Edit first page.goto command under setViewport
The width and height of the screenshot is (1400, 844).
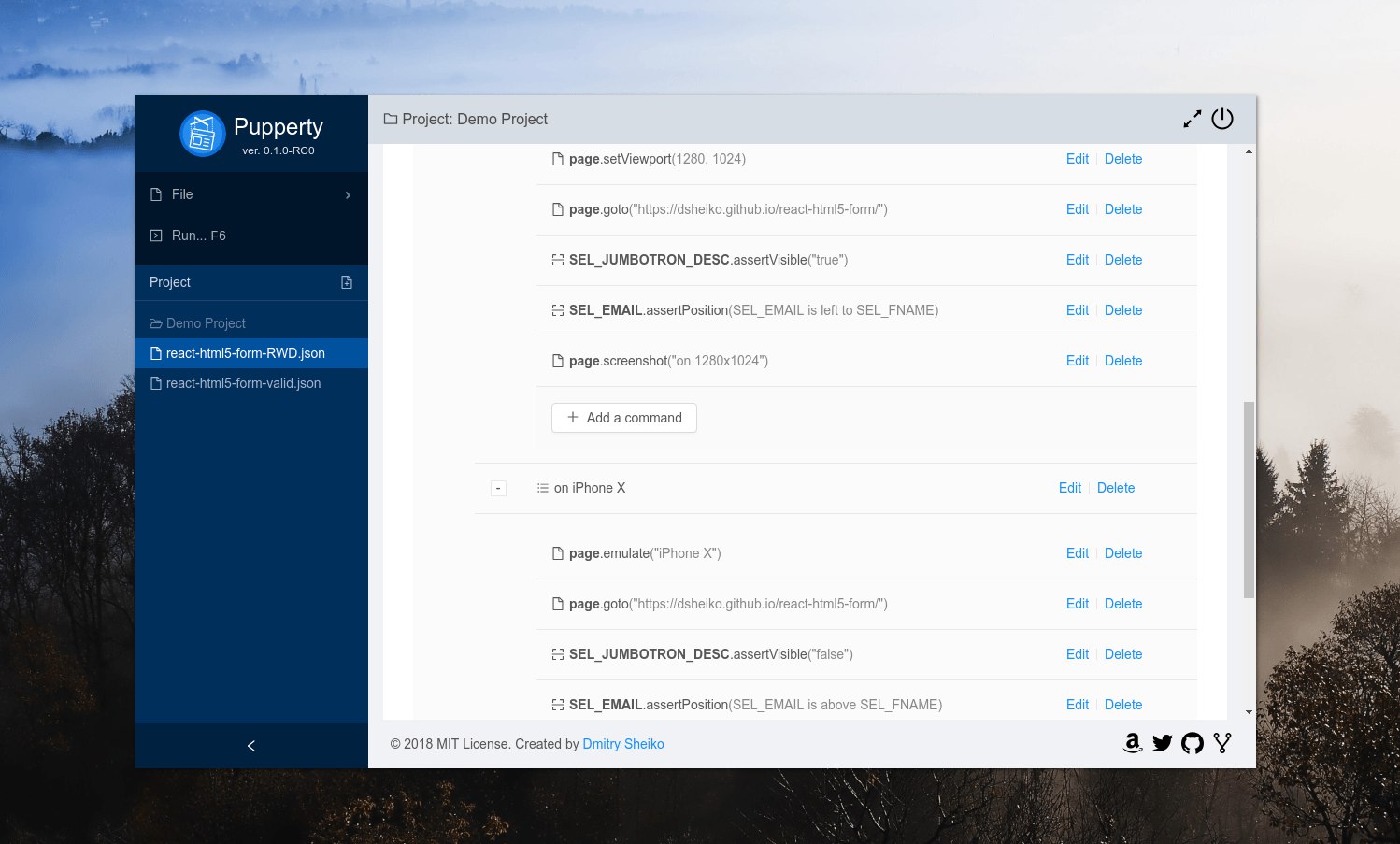[x=1078, y=209]
